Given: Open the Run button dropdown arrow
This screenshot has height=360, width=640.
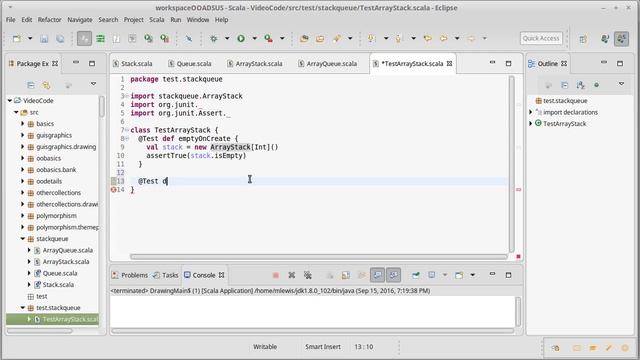Looking at the screenshot, I should point(254,38).
